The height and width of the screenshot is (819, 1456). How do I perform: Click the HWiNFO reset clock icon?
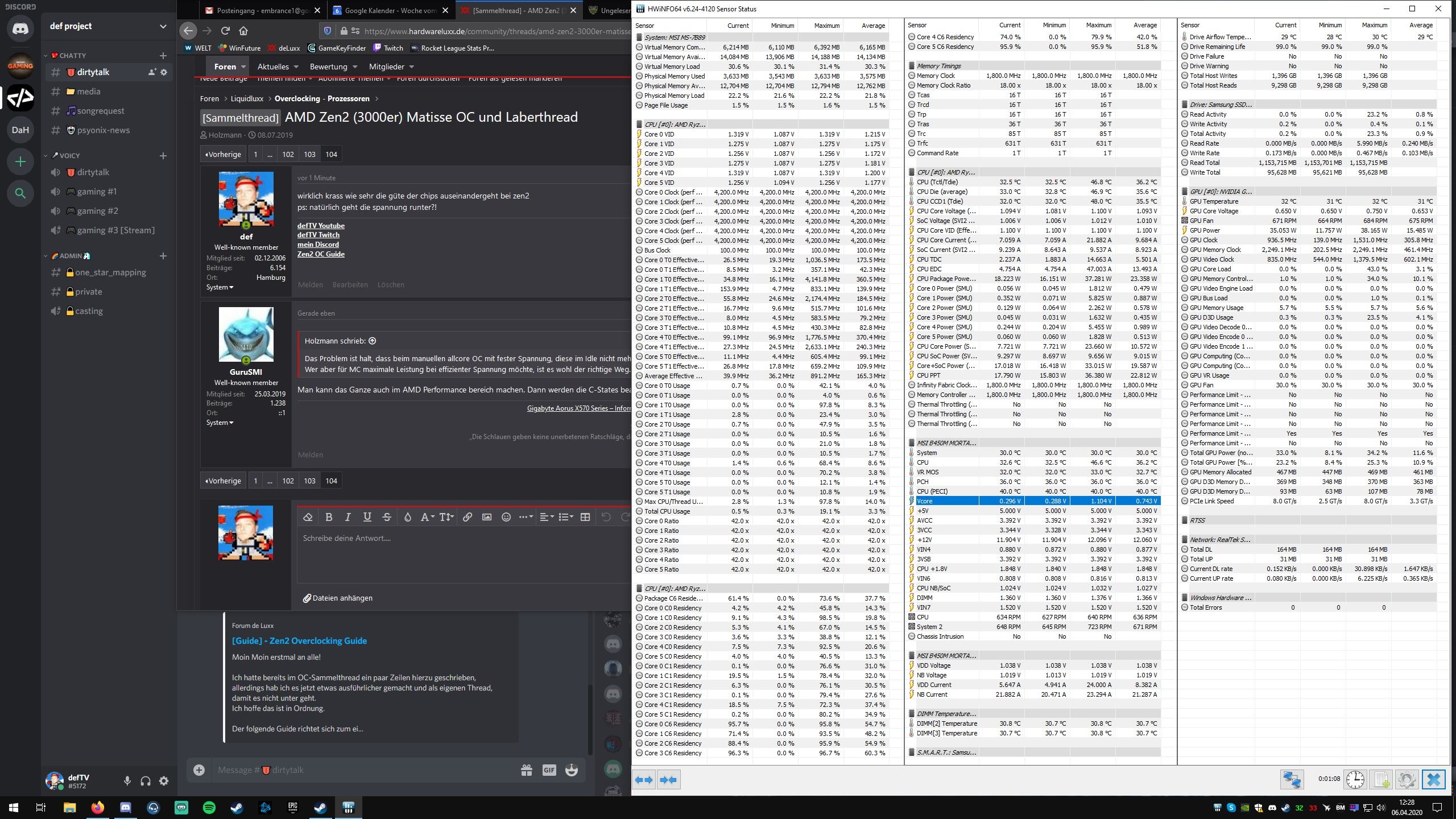click(1355, 779)
